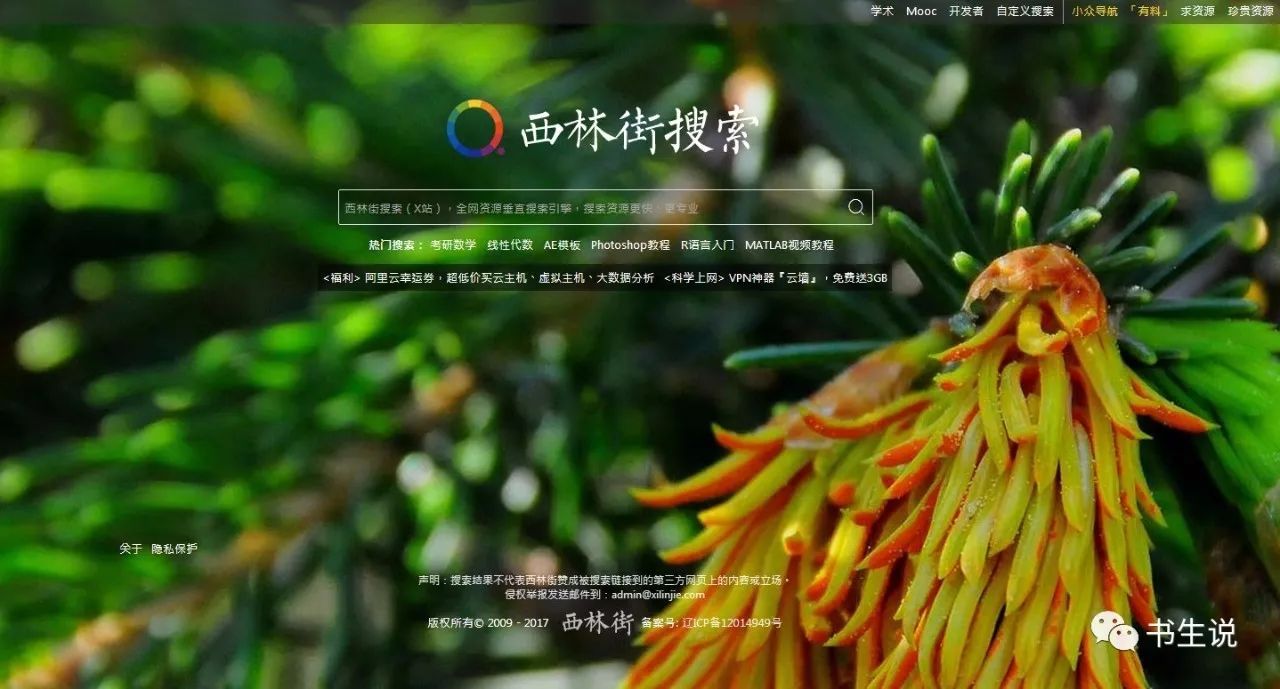
Task: Click the admin@xilinjie.com email address
Action: tap(658, 594)
